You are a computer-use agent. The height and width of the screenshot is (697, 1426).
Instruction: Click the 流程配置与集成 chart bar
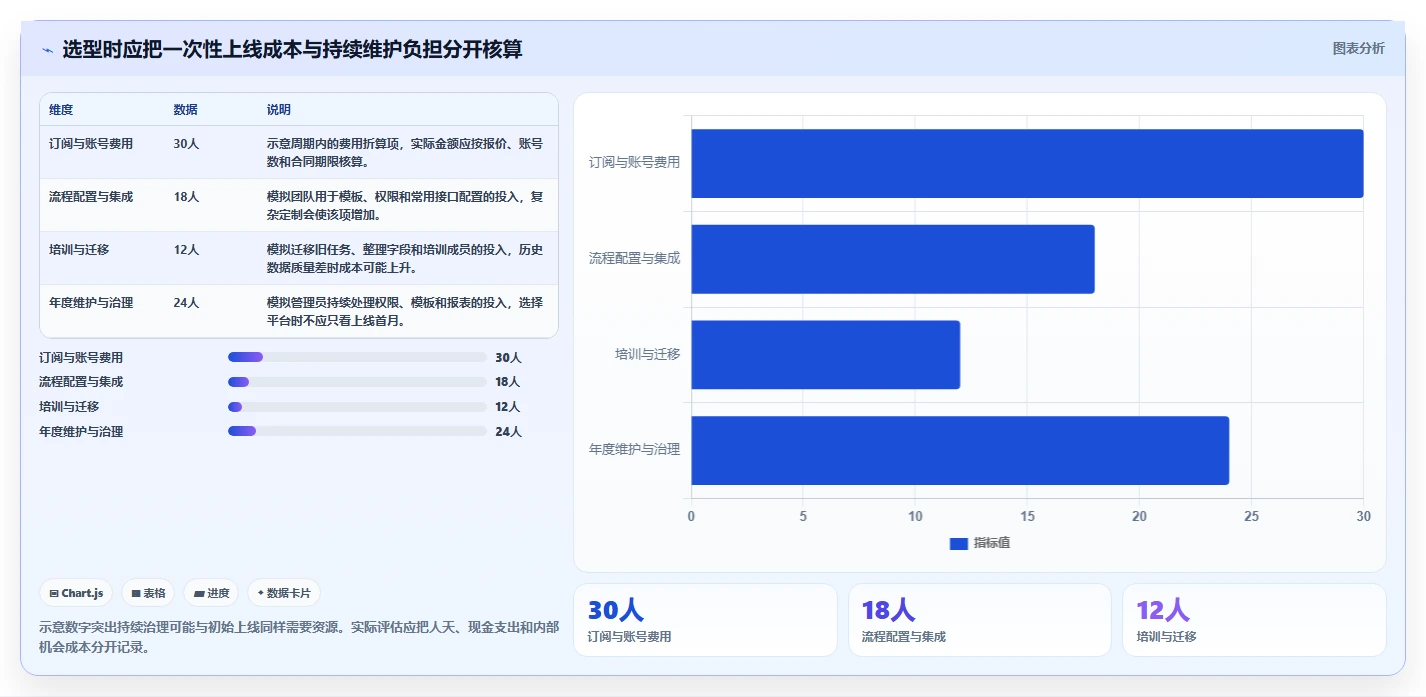tap(893, 259)
